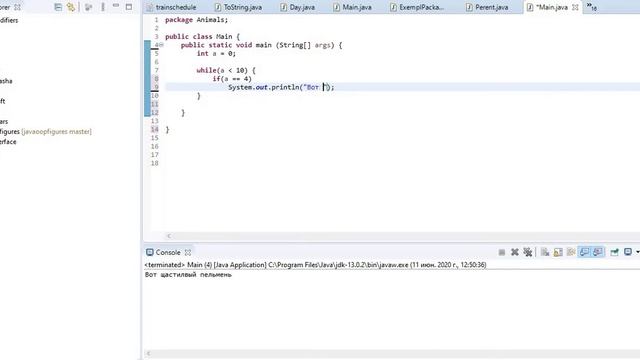Open the Display Selected Console button
This screenshot has height=360, width=640.
[628, 252]
